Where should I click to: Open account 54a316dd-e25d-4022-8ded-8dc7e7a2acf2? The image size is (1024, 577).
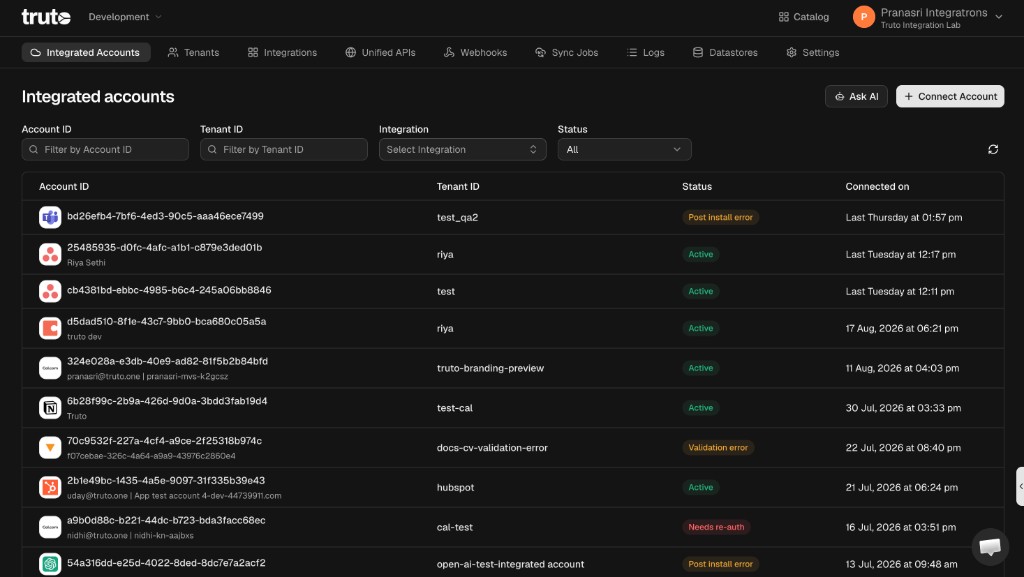(x=166, y=563)
